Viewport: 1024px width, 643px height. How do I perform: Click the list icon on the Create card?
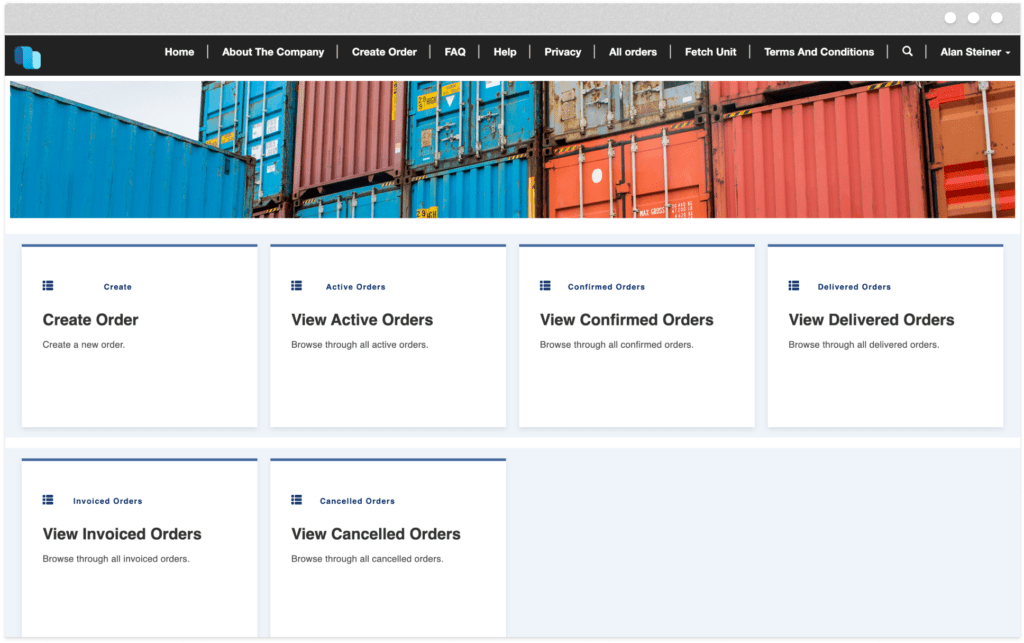click(48, 285)
